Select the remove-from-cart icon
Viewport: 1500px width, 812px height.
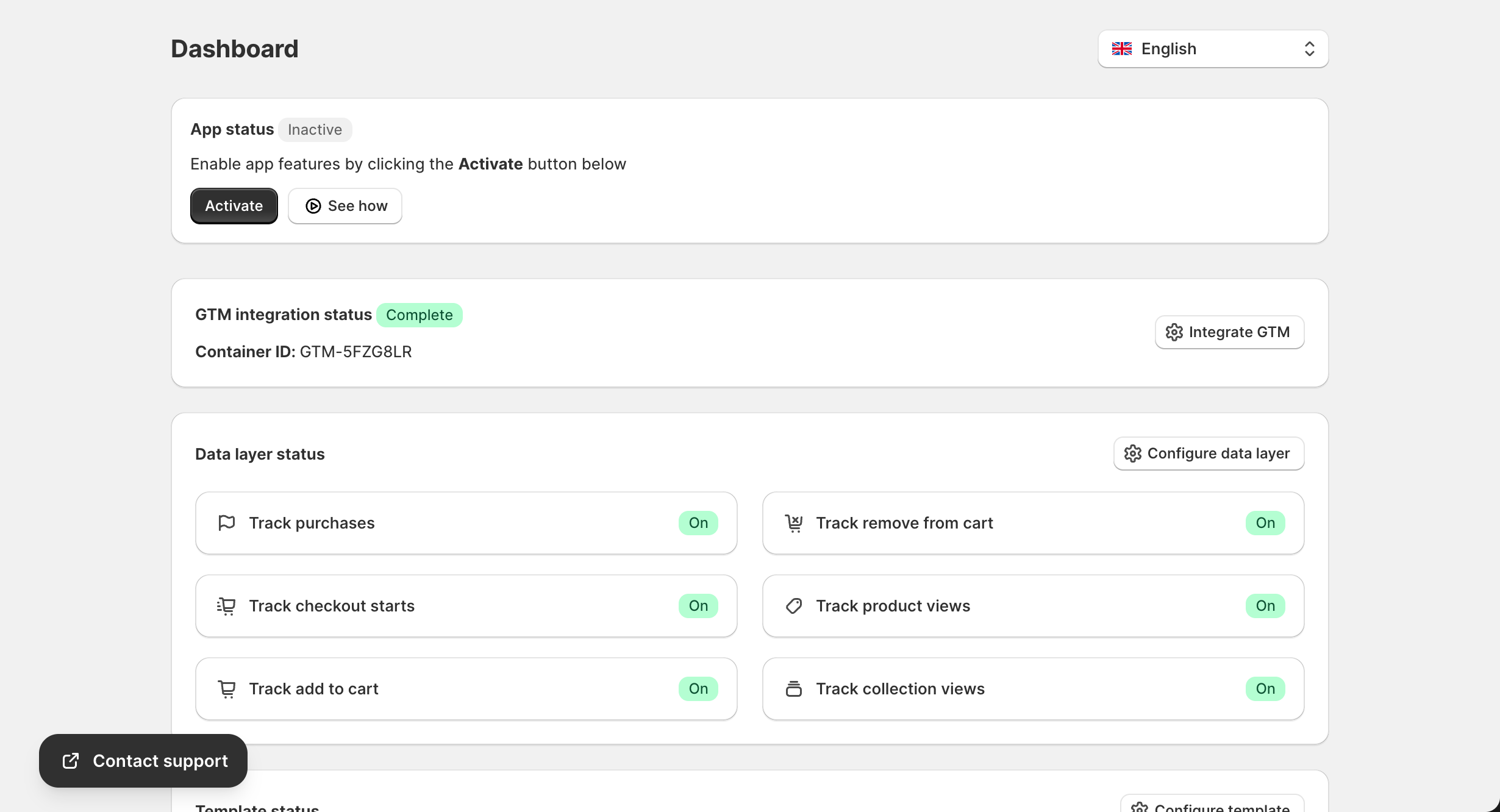(793, 522)
